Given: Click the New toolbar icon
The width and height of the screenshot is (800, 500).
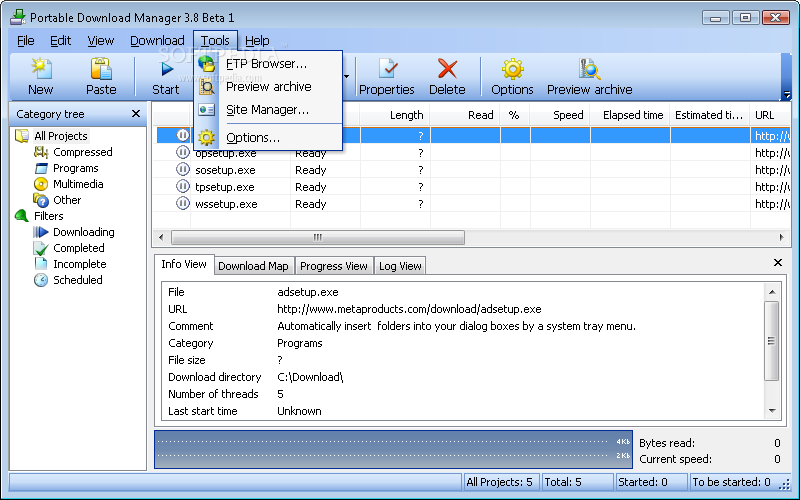Looking at the screenshot, I should tap(41, 69).
